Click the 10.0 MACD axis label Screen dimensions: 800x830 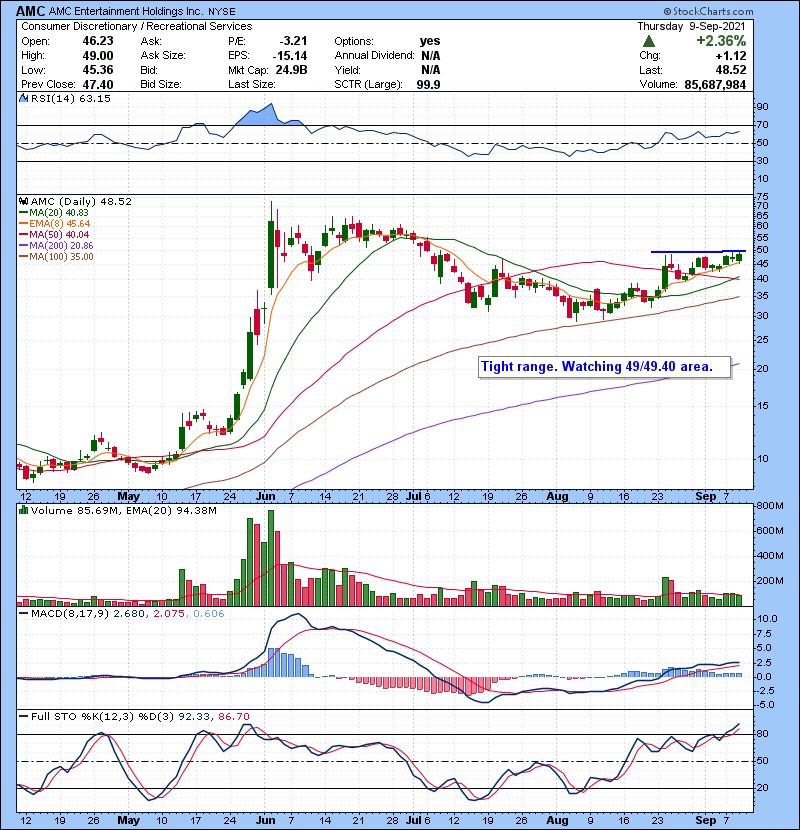click(768, 619)
